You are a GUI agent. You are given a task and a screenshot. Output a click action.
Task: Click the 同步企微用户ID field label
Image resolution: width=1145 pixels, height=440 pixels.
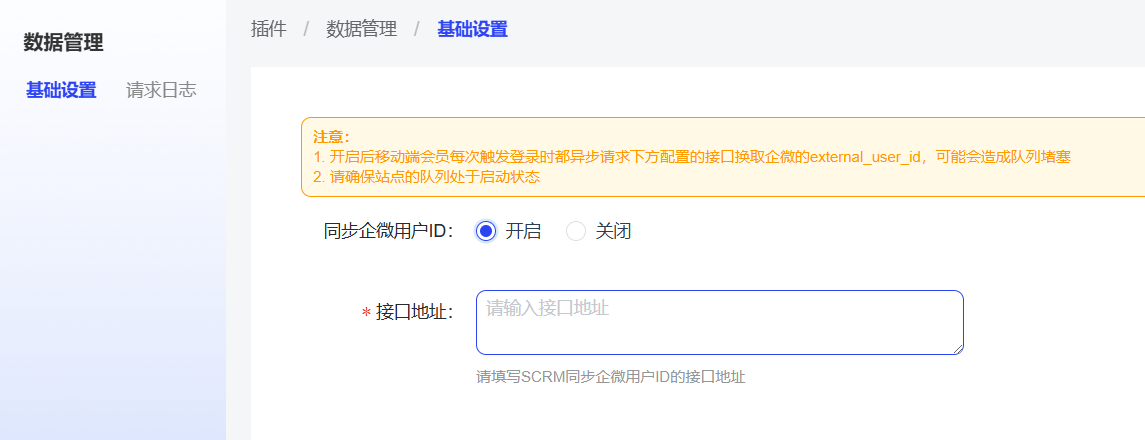389,231
